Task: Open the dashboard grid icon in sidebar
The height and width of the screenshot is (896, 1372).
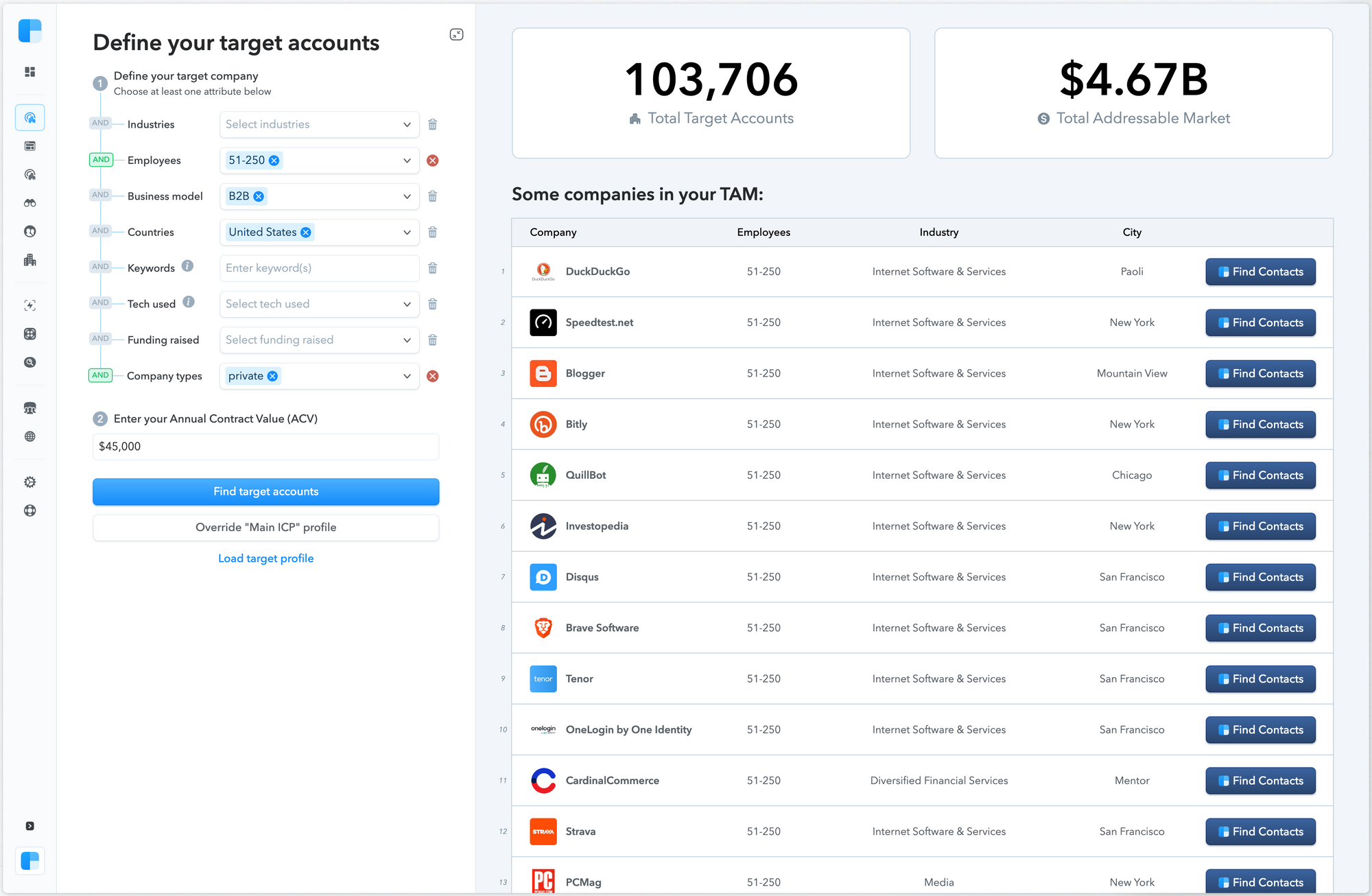Action: [x=29, y=72]
